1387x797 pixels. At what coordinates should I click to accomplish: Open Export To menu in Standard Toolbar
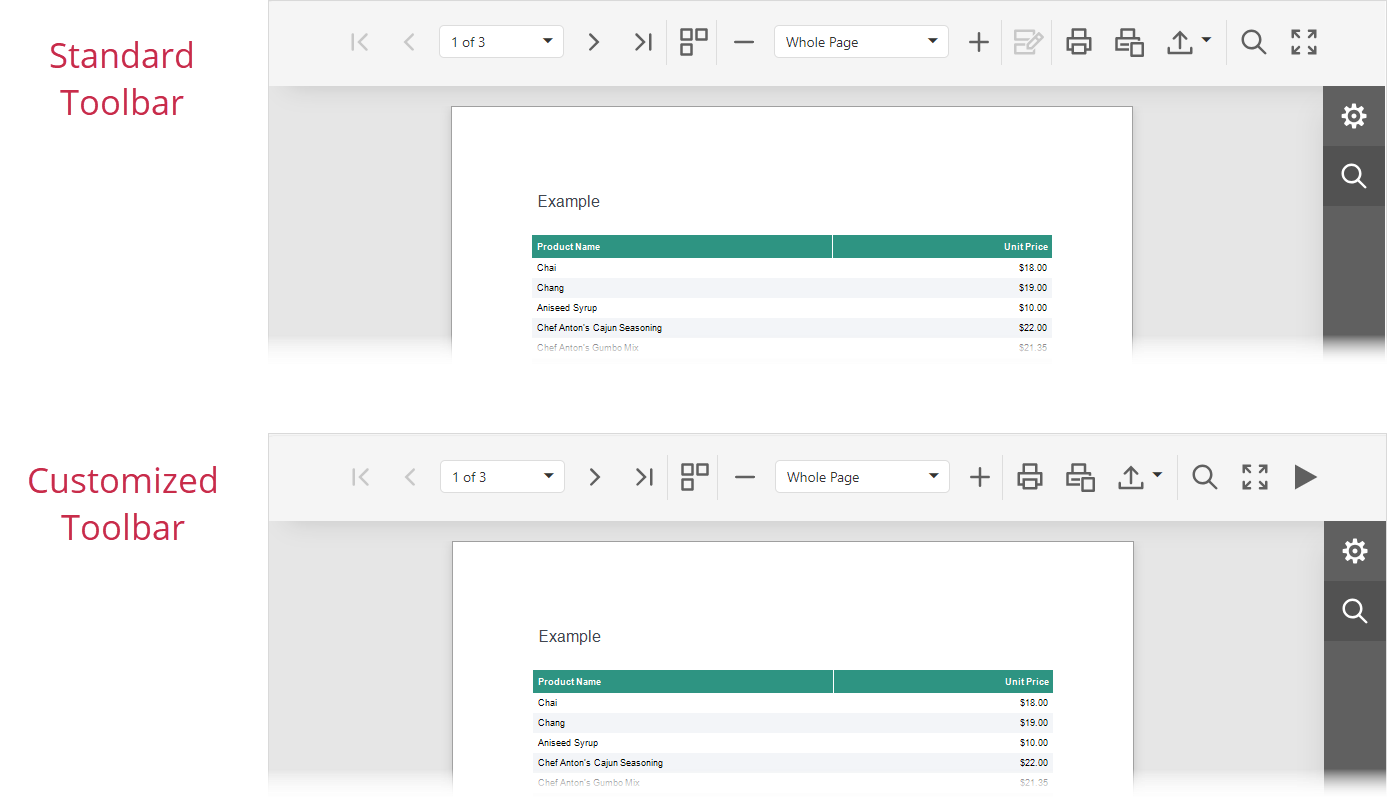[x=1189, y=42]
